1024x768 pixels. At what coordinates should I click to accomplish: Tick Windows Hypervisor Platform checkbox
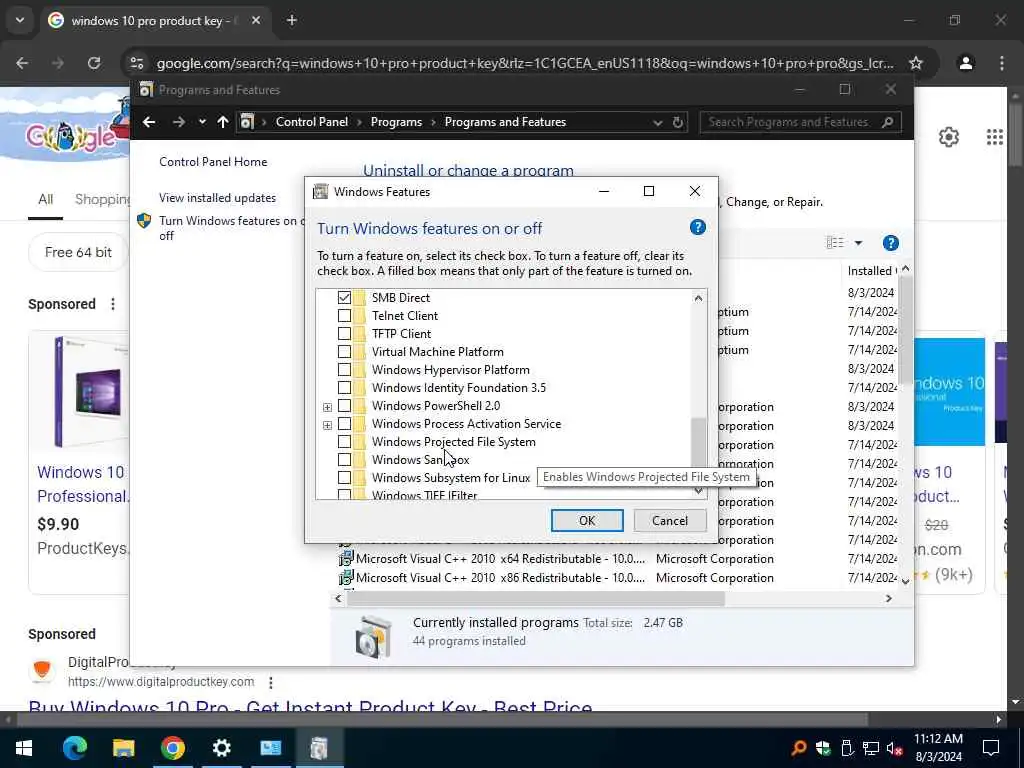(344, 370)
